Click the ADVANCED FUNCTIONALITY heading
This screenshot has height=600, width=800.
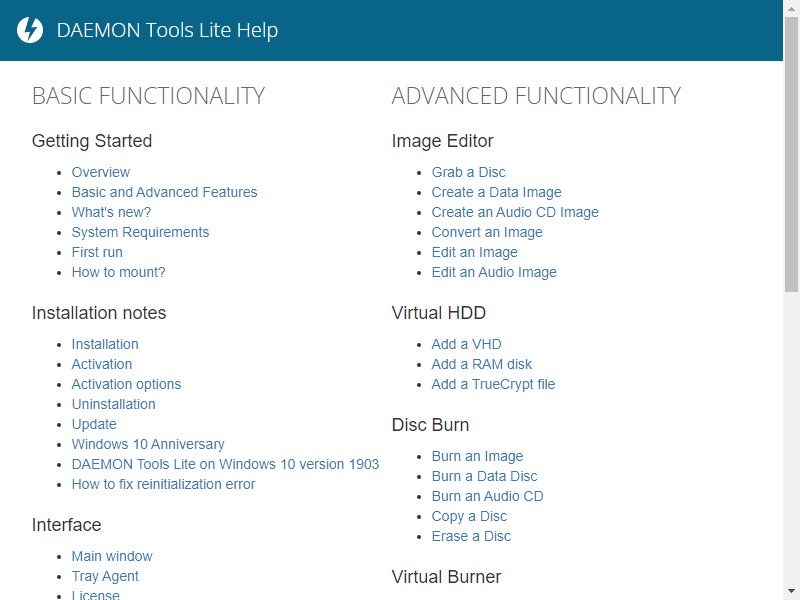[536, 96]
